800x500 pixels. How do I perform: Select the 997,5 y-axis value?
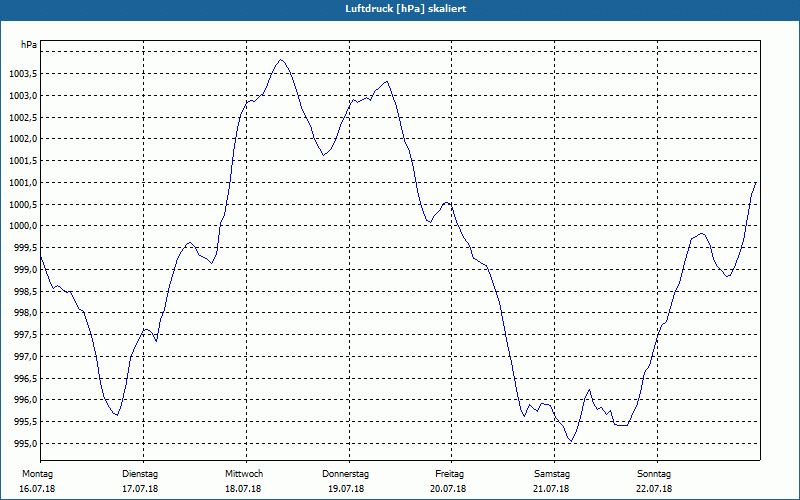pos(25,335)
